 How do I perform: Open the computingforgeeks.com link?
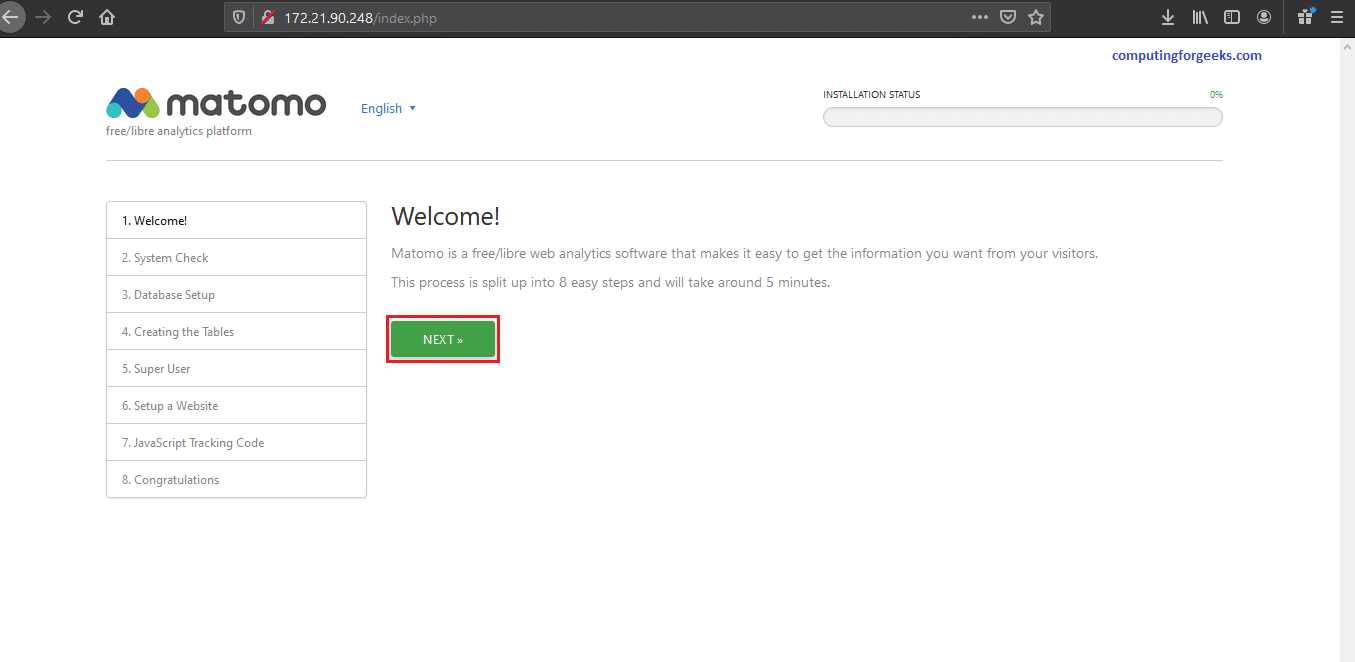[1187, 56]
